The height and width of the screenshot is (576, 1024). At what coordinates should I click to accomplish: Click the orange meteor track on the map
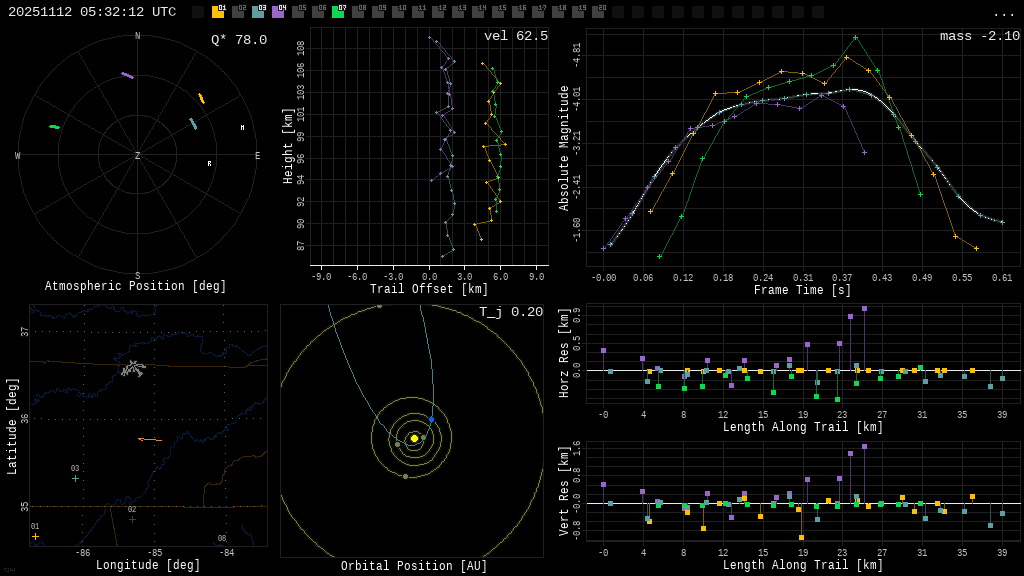[150, 439]
